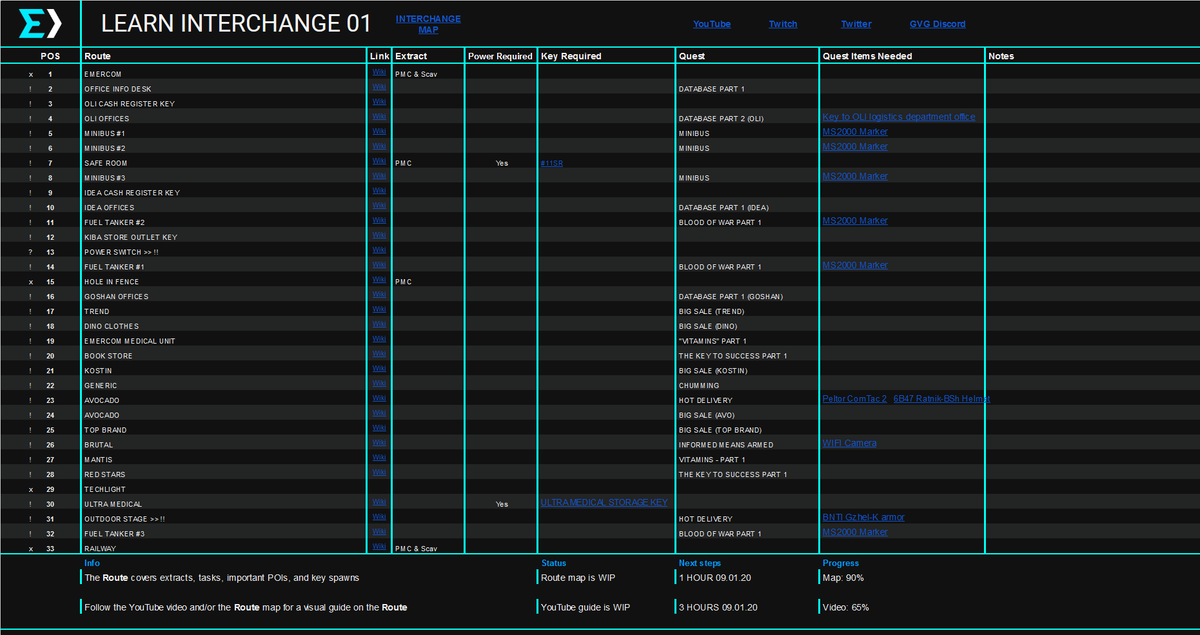Open the WiFi Camera link
This screenshot has width=1200, height=635.
click(850, 443)
